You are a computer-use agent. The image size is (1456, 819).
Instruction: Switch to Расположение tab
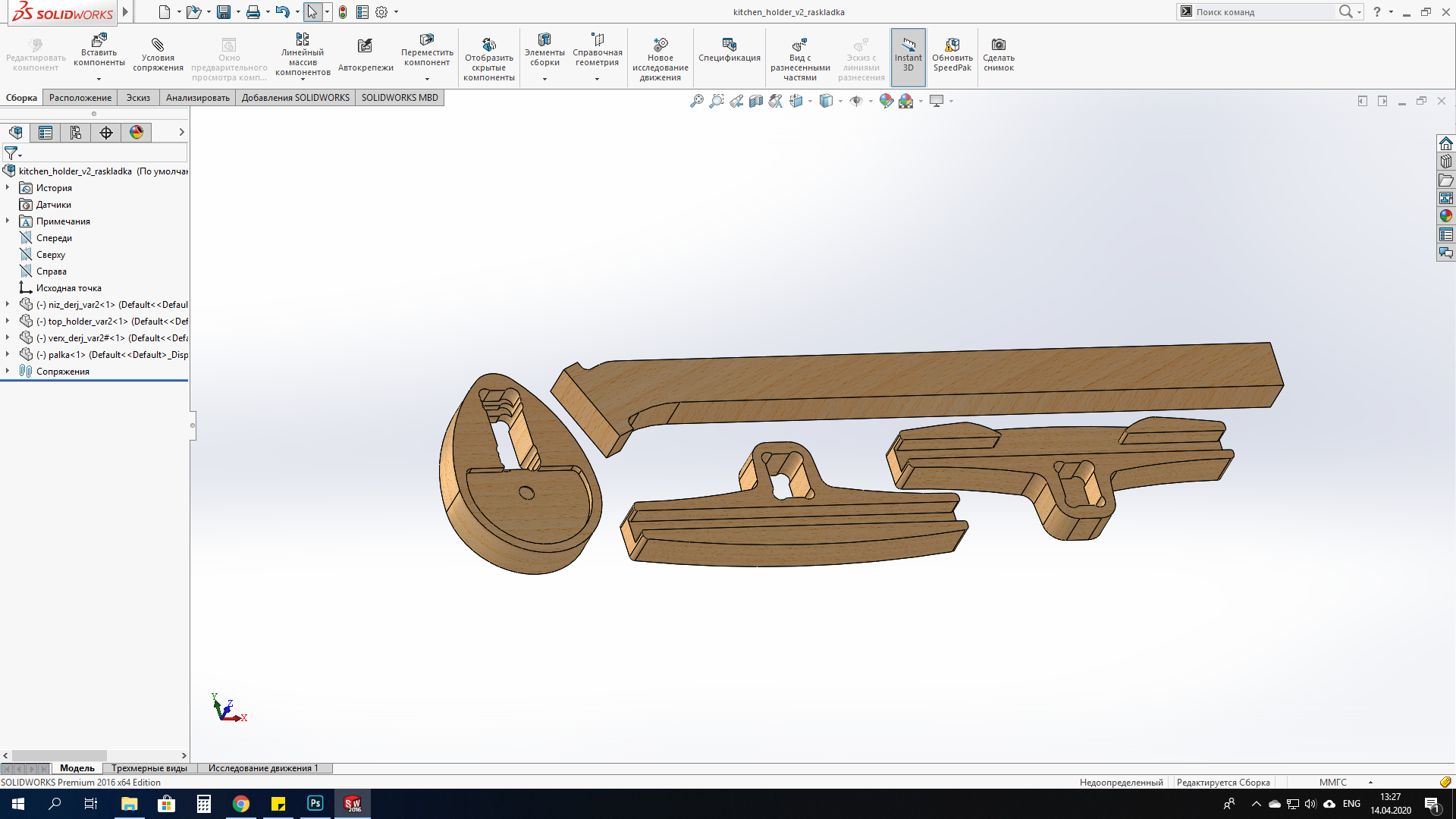coord(80,98)
